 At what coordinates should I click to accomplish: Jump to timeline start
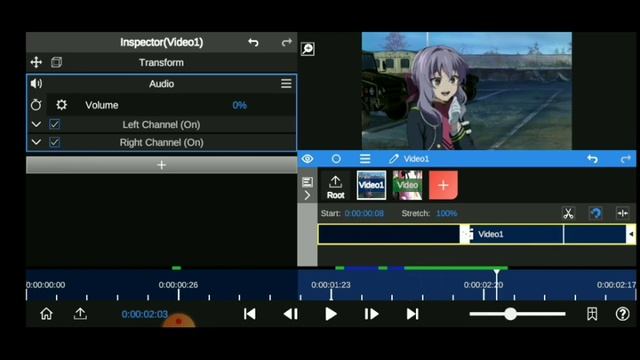pyautogui.click(x=249, y=314)
